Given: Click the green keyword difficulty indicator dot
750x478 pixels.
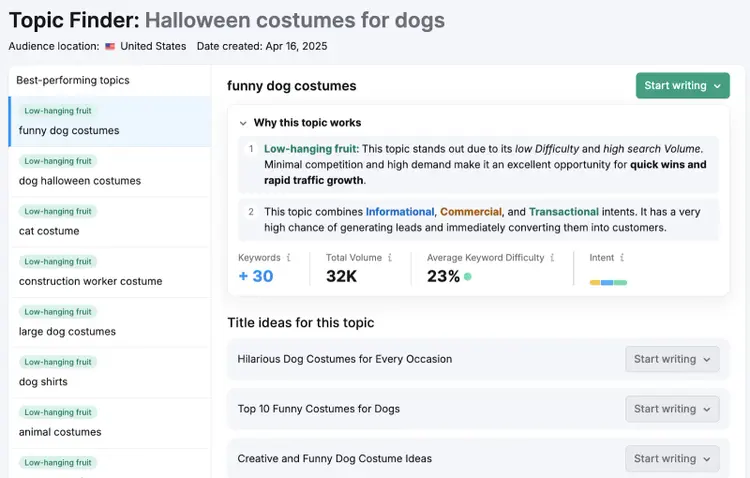Looking at the screenshot, I should (468, 276).
